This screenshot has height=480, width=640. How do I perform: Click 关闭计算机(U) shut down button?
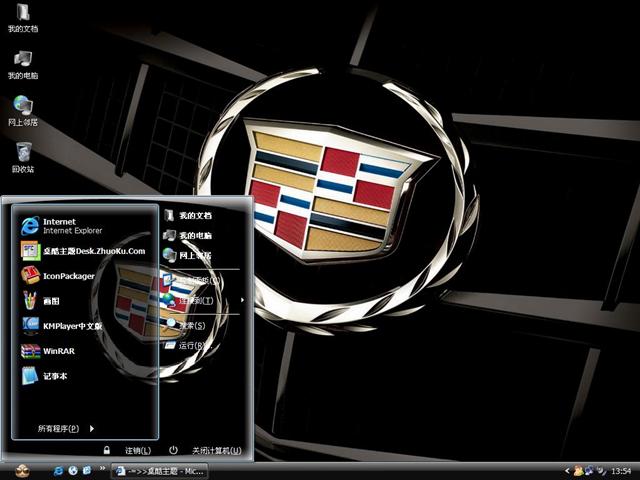click(x=205, y=450)
